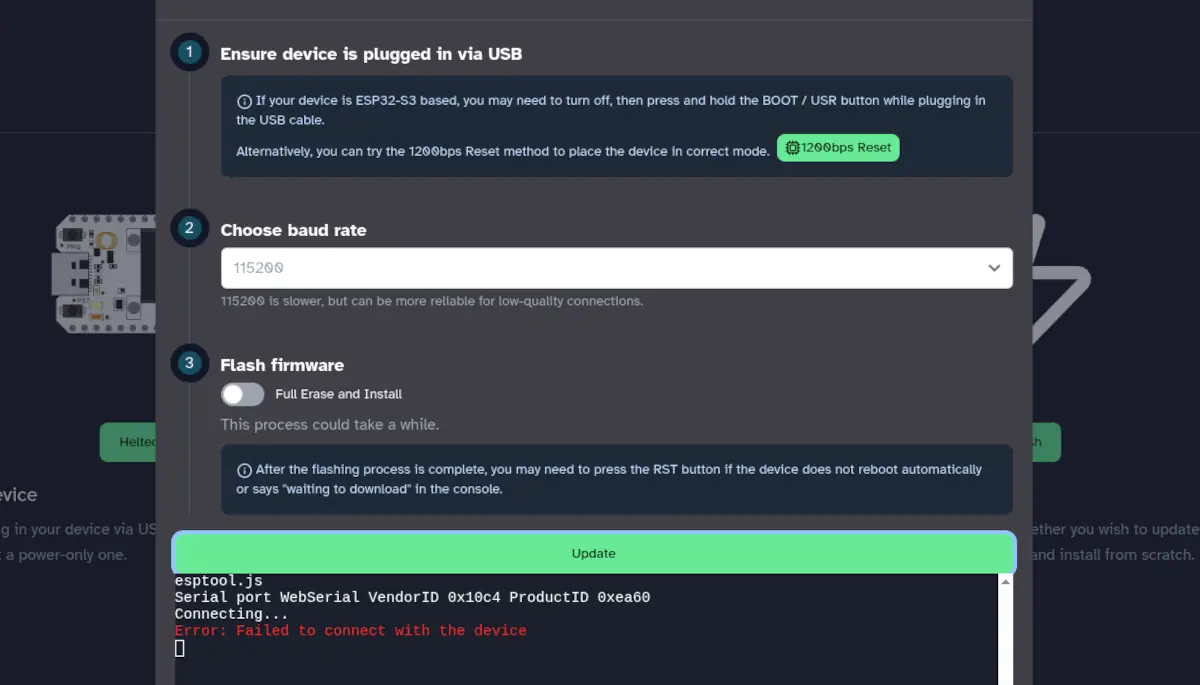Click the red 'Failed to connect' error line

click(350, 631)
